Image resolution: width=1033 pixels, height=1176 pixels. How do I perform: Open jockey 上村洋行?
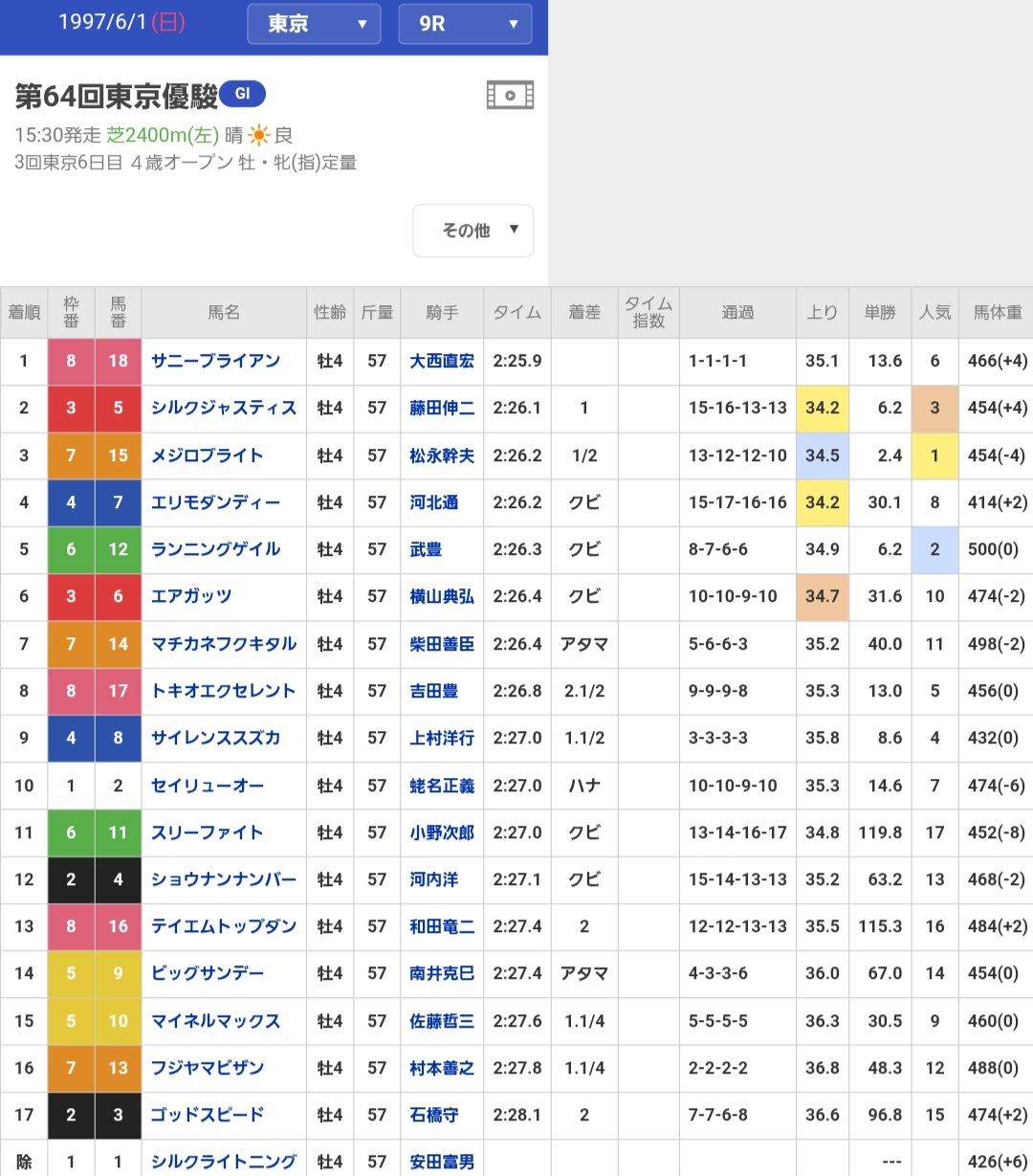[442, 738]
